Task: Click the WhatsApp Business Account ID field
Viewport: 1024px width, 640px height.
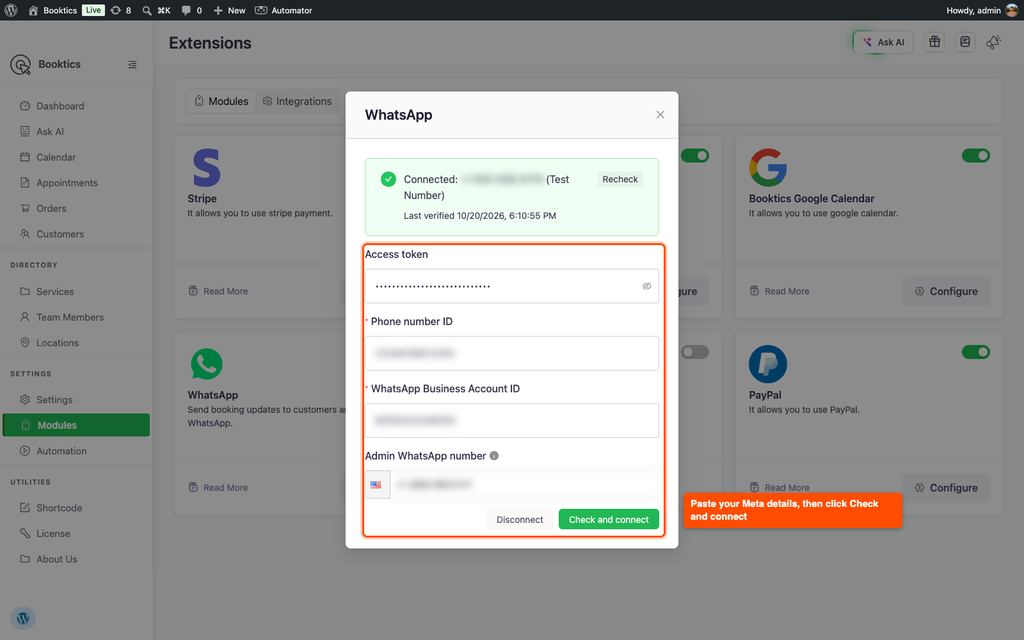Action: (x=511, y=421)
